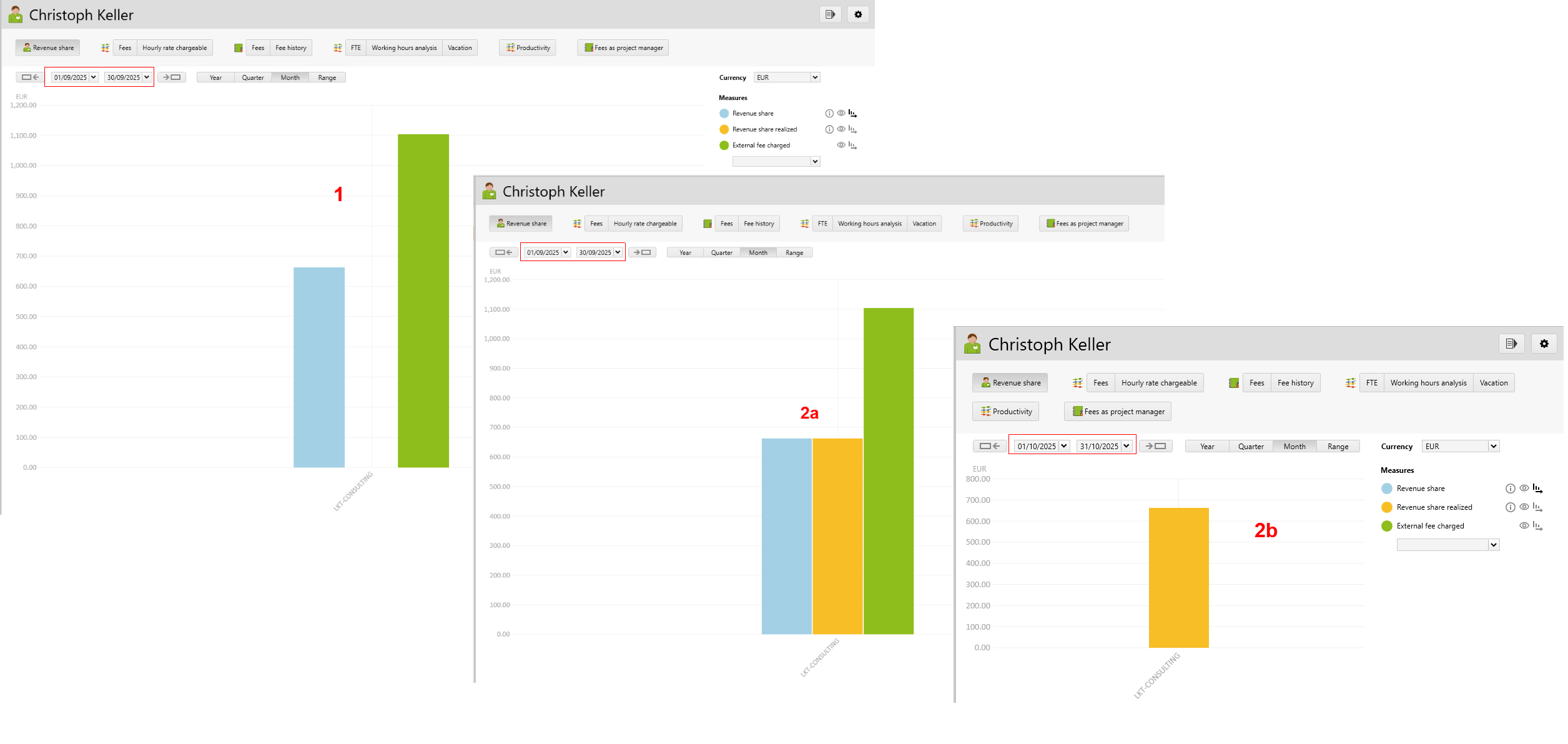1568x744 pixels.
Task: Click the export list icon in panel 1 header
Action: pyautogui.click(x=830, y=14)
